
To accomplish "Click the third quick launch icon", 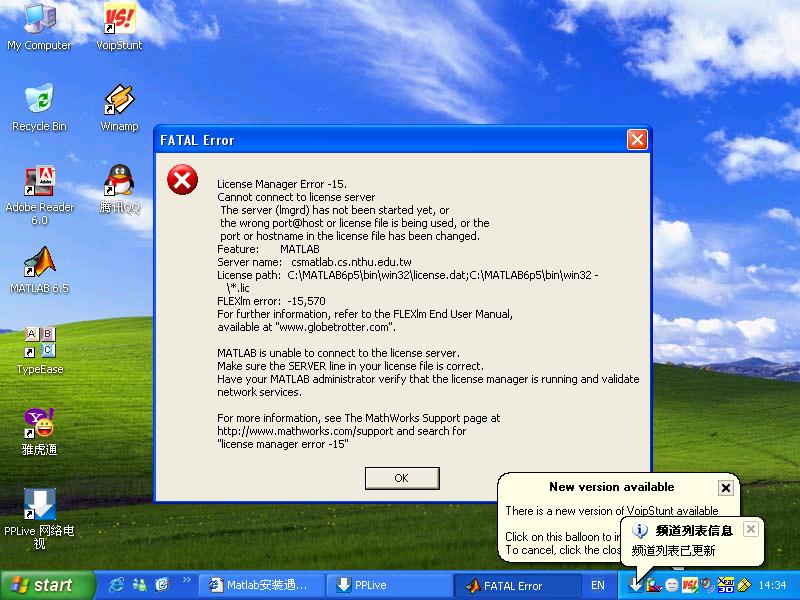I will point(162,585).
